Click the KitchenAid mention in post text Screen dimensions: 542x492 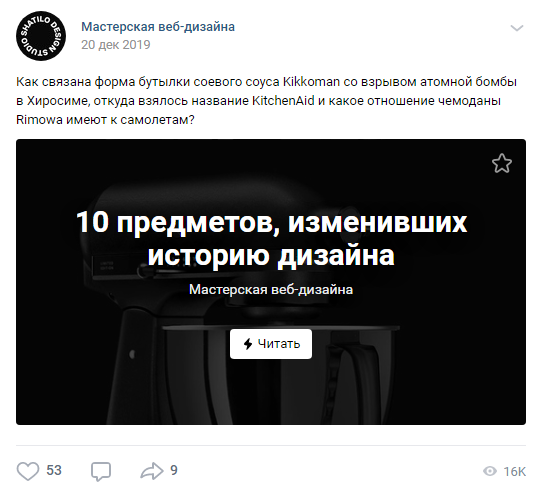pos(283,101)
